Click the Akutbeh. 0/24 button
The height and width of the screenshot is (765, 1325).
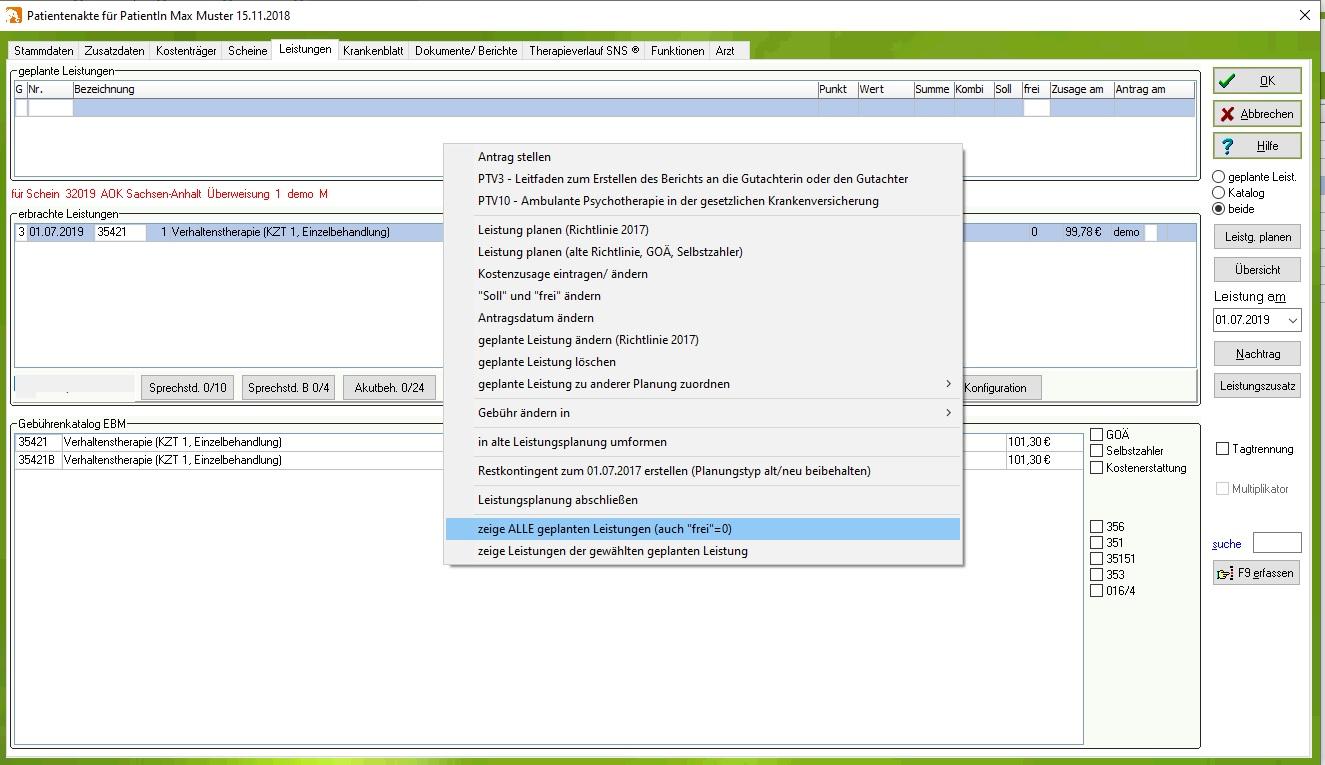[390, 388]
